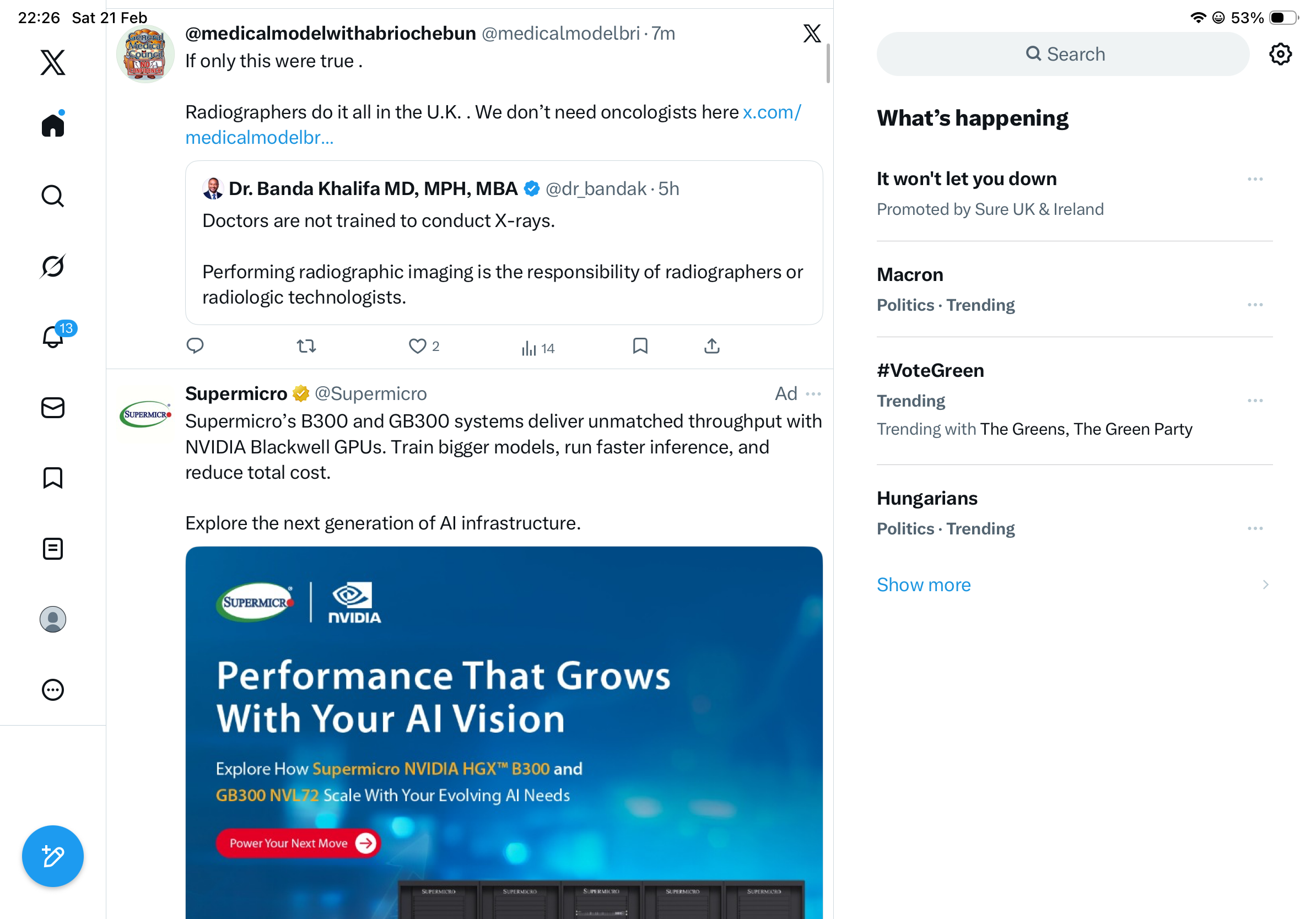The width and height of the screenshot is (1316, 919).
Task: Like the medicalmodelwithabriochebun post
Action: [x=417, y=346]
